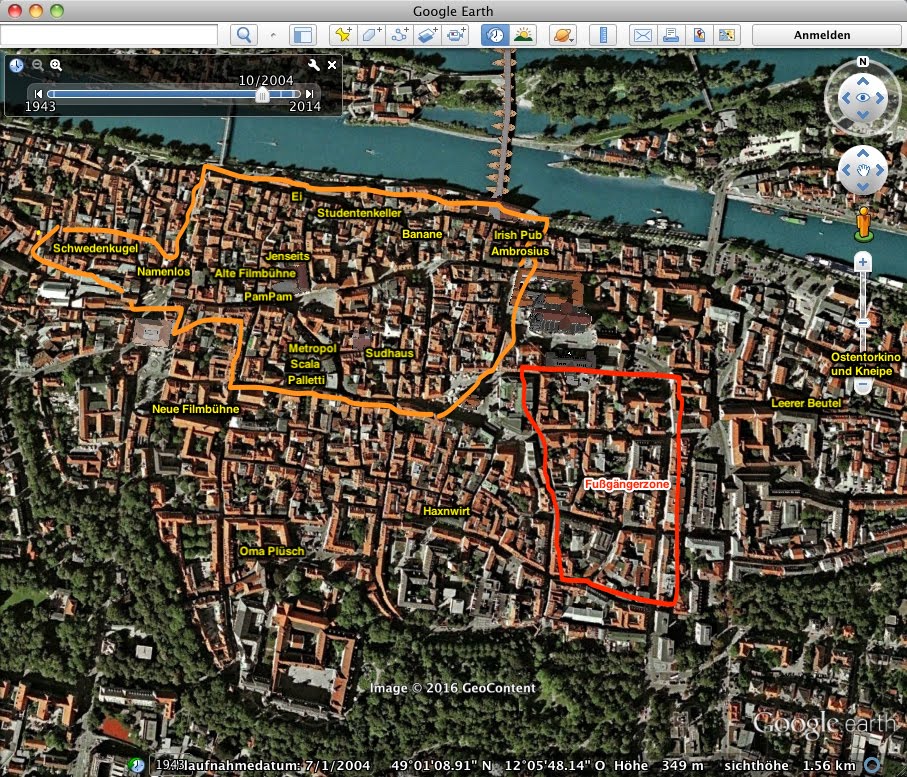Click the N north compass marker
907x777 pixels.
[862, 61]
